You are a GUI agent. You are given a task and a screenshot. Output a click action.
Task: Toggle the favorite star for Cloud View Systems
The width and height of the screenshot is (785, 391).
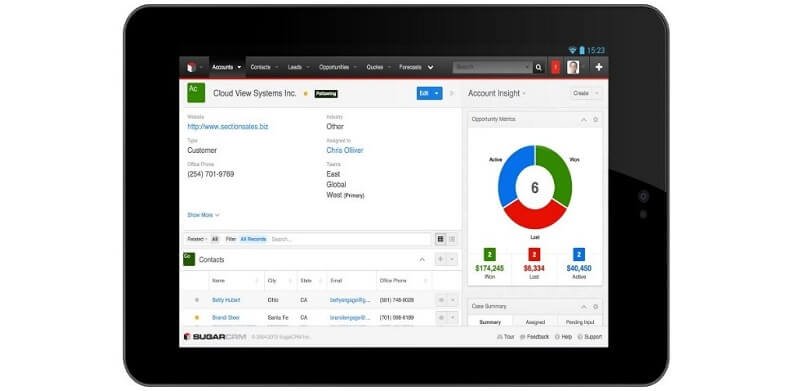click(305, 94)
